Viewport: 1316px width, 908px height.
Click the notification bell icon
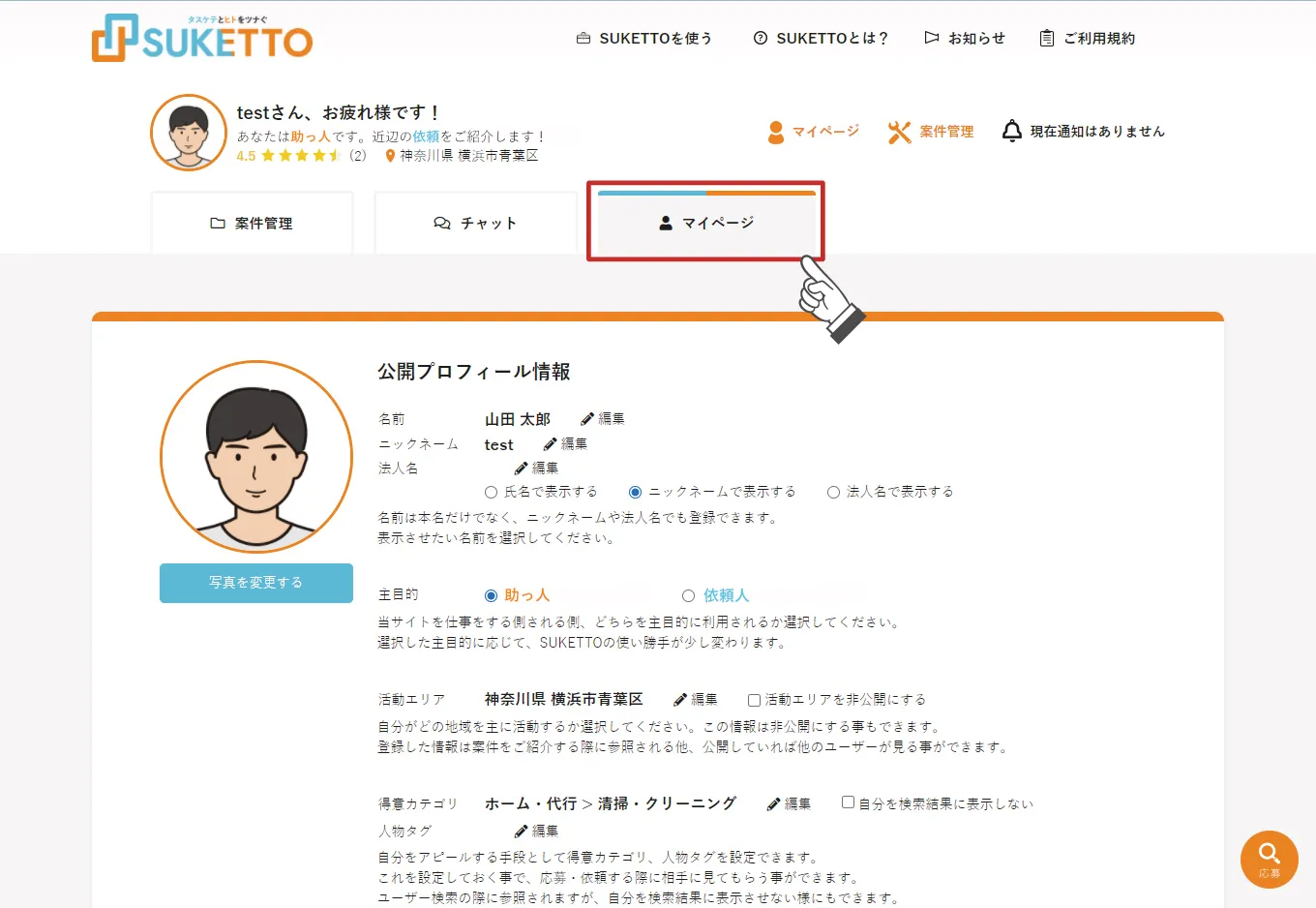1011,131
